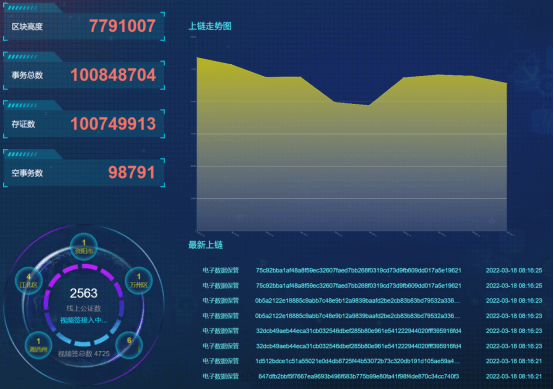Select the 空事务数 98791 stat card

pyautogui.click(x=84, y=173)
